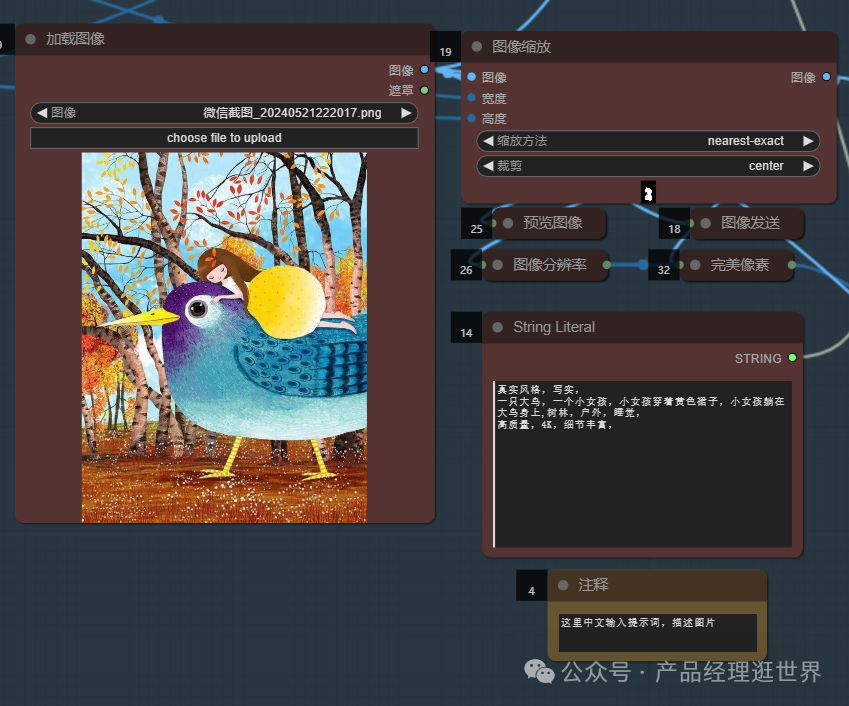
Task: Open the 裁剪 center dropdown
Action: (648, 166)
